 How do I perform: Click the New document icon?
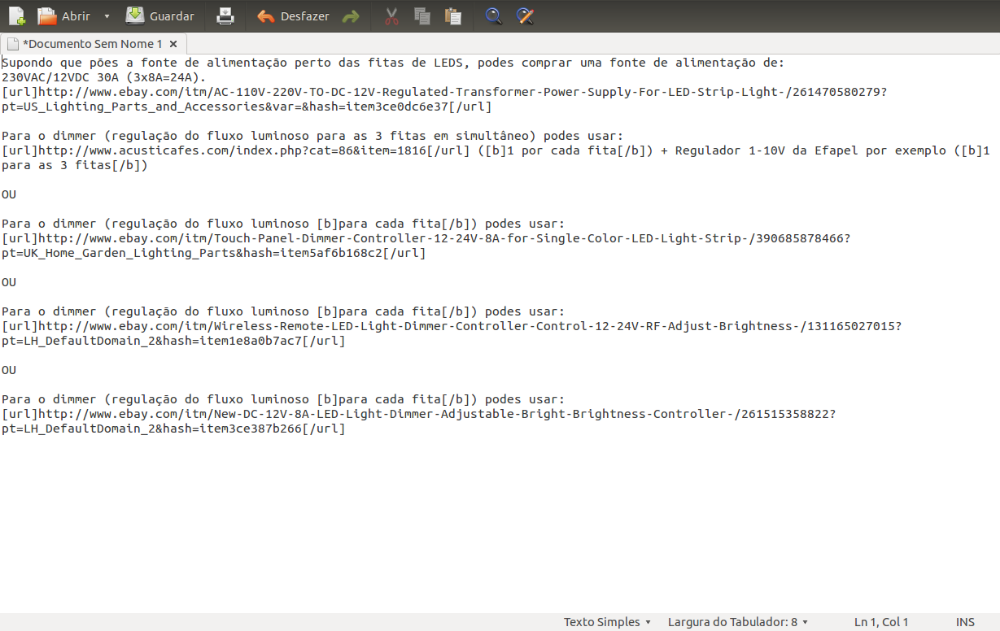pyautogui.click(x=17, y=16)
